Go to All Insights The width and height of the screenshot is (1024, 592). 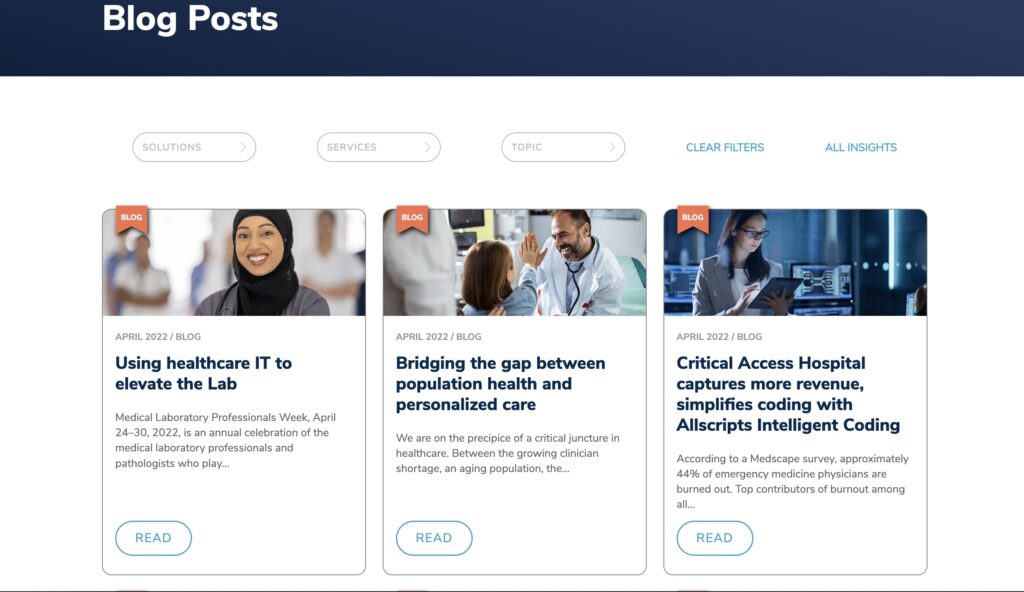pos(861,148)
